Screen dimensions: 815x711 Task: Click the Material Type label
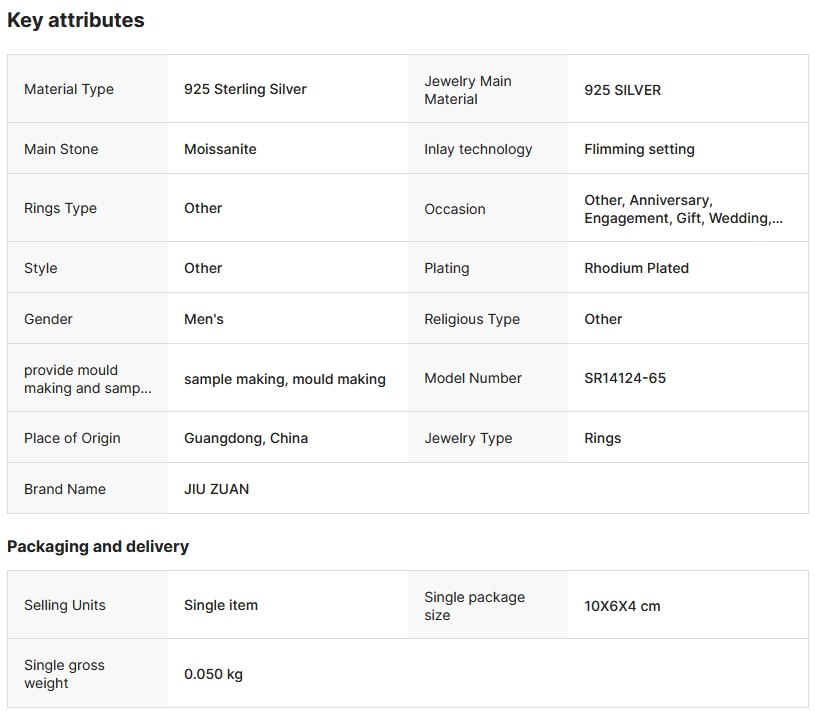point(69,89)
